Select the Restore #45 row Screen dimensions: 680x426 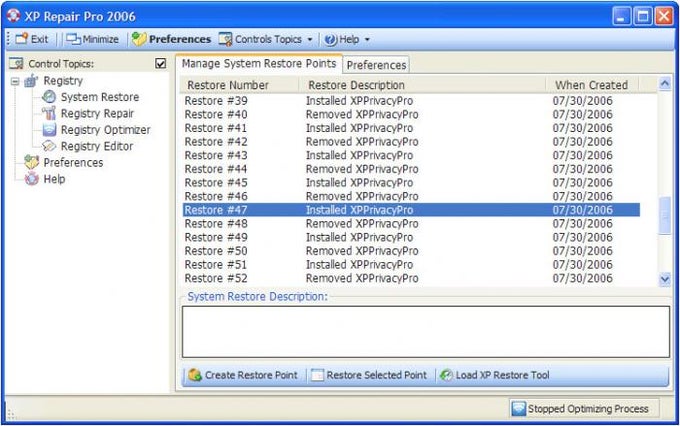pyautogui.click(x=411, y=183)
